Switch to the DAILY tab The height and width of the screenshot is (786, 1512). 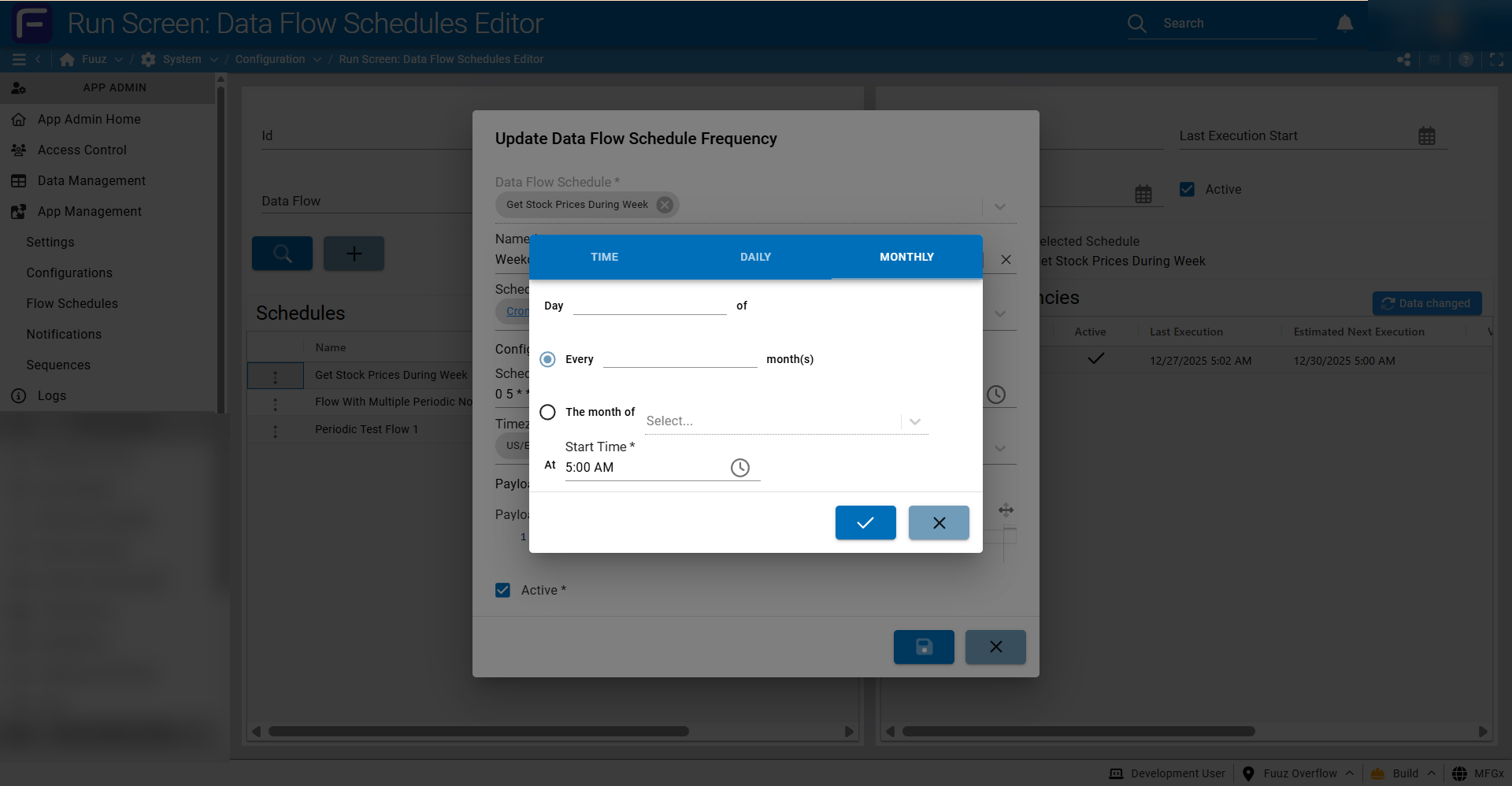coord(755,257)
